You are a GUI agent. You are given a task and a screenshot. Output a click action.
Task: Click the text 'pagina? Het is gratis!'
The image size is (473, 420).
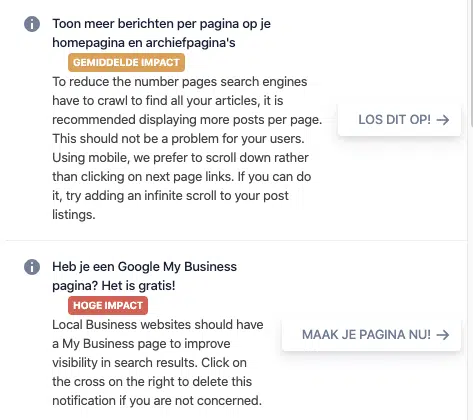pyautogui.click(x=114, y=286)
